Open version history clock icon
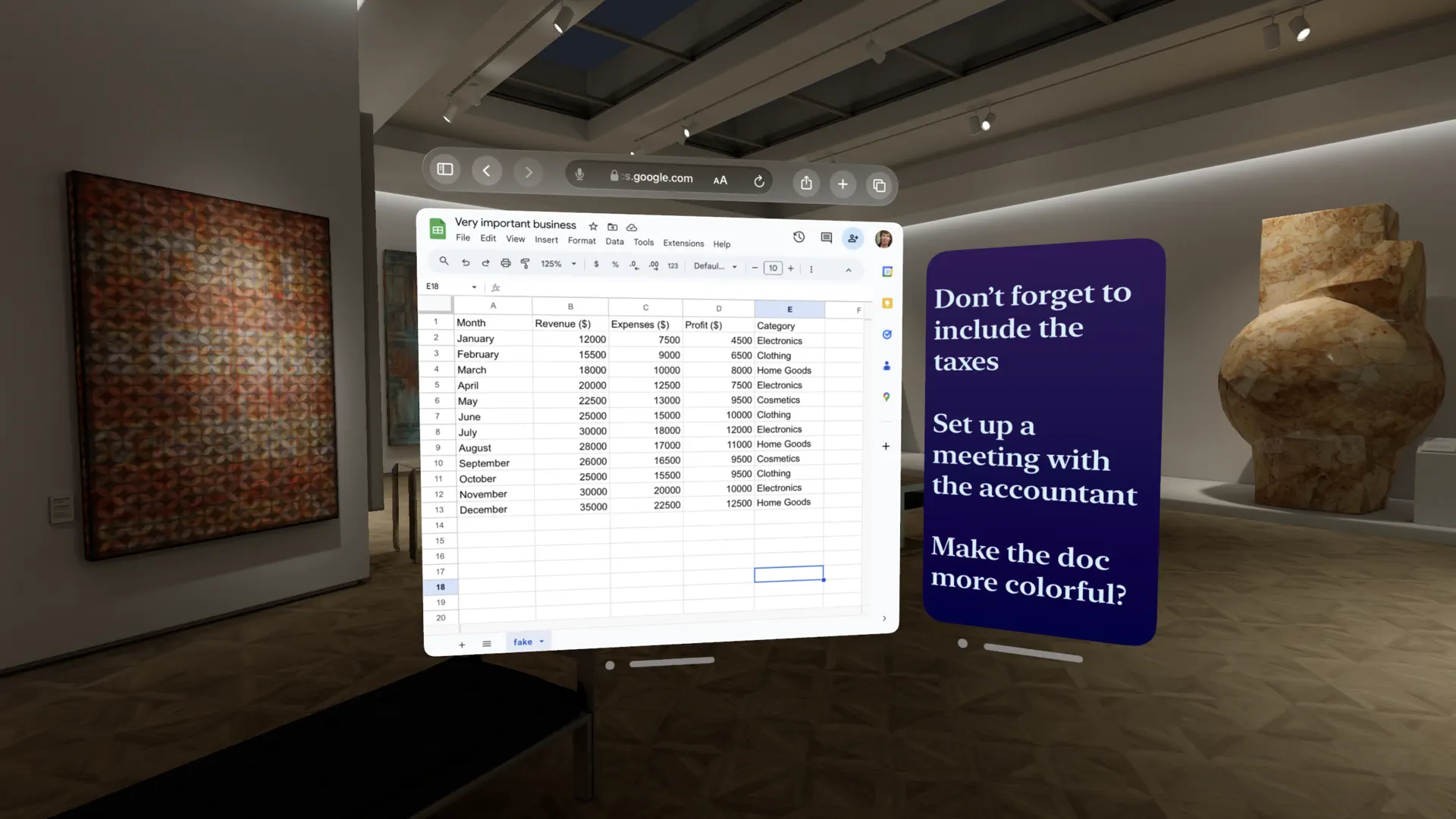 (x=799, y=237)
